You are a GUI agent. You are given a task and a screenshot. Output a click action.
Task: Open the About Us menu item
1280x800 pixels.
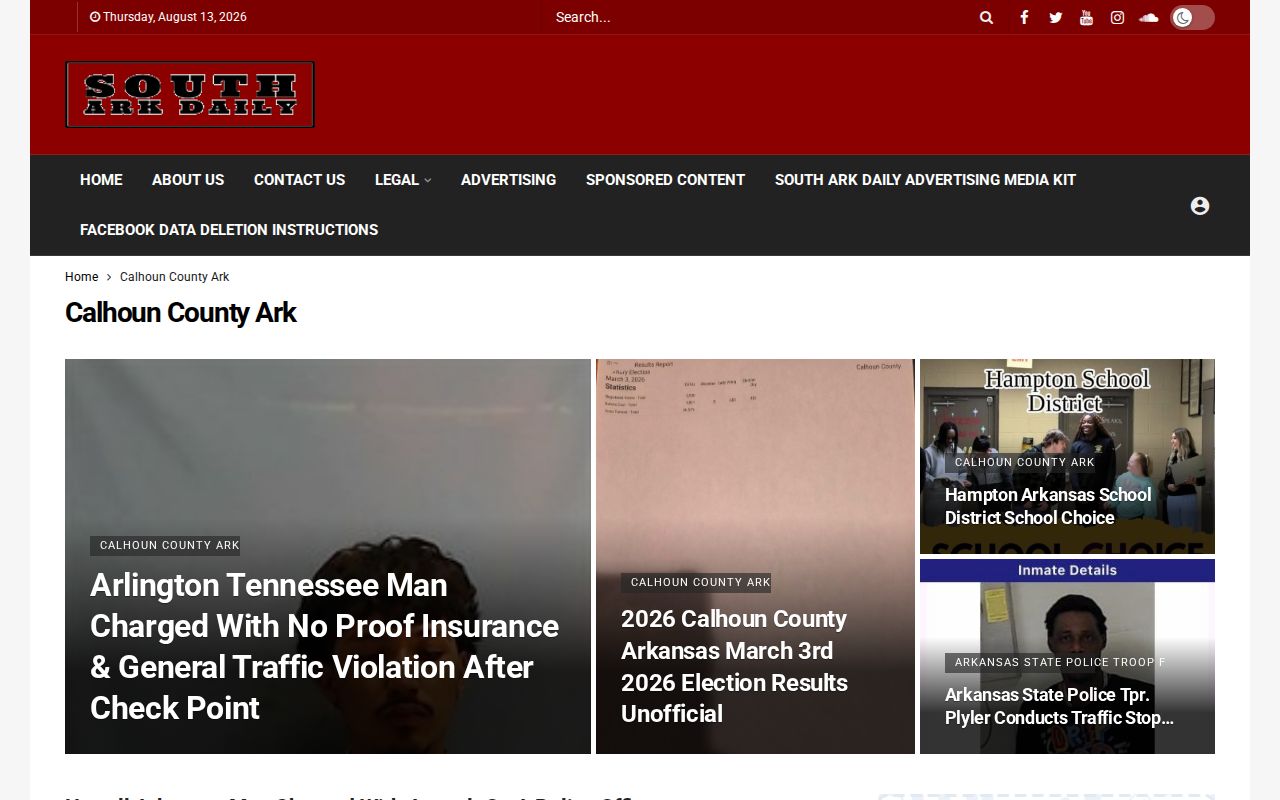click(188, 180)
